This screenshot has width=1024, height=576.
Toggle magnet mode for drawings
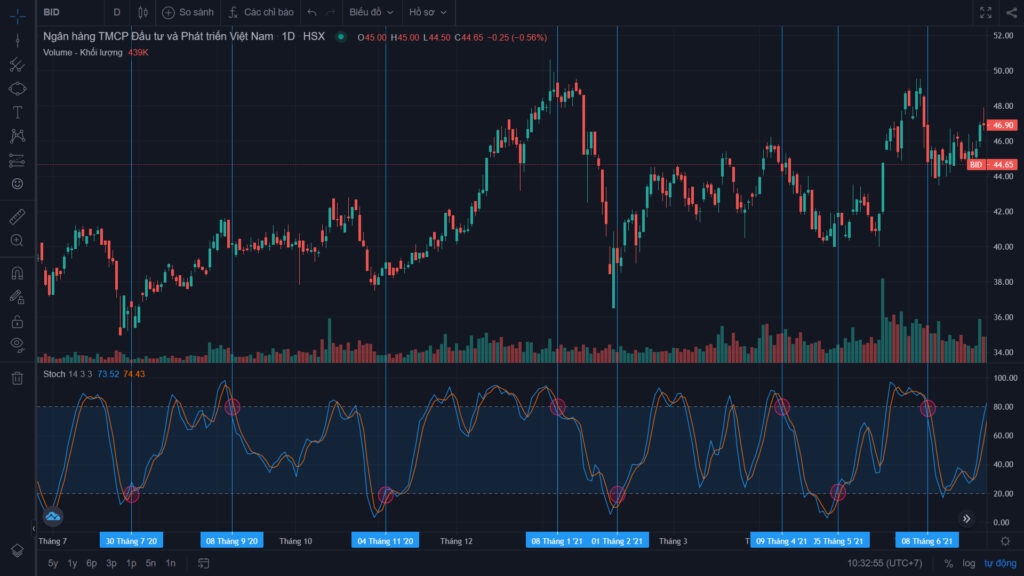point(18,272)
